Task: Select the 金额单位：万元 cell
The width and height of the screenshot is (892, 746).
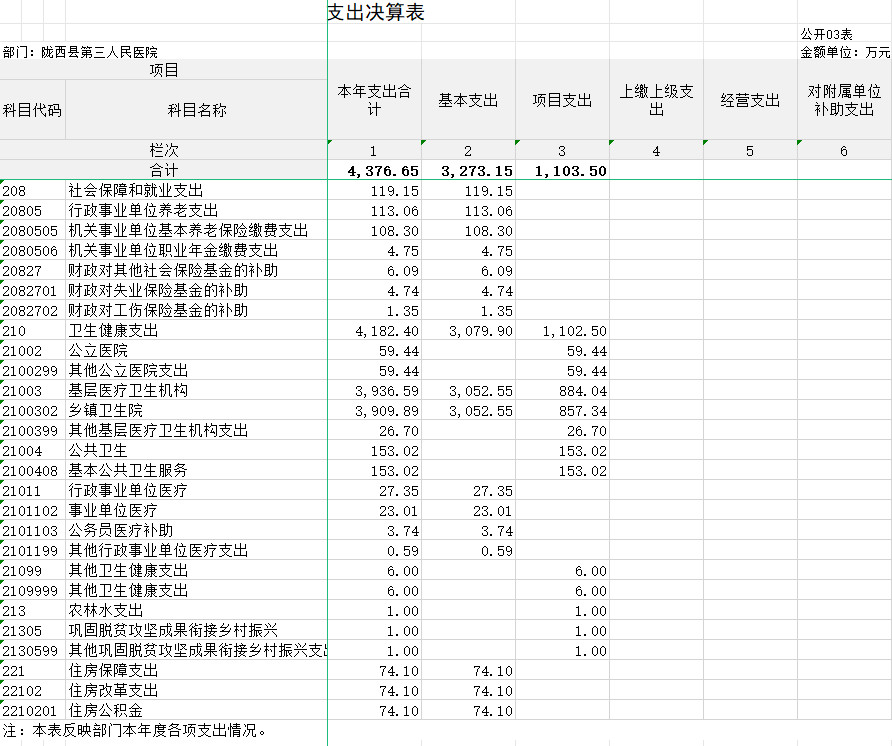Action: [x=845, y=52]
